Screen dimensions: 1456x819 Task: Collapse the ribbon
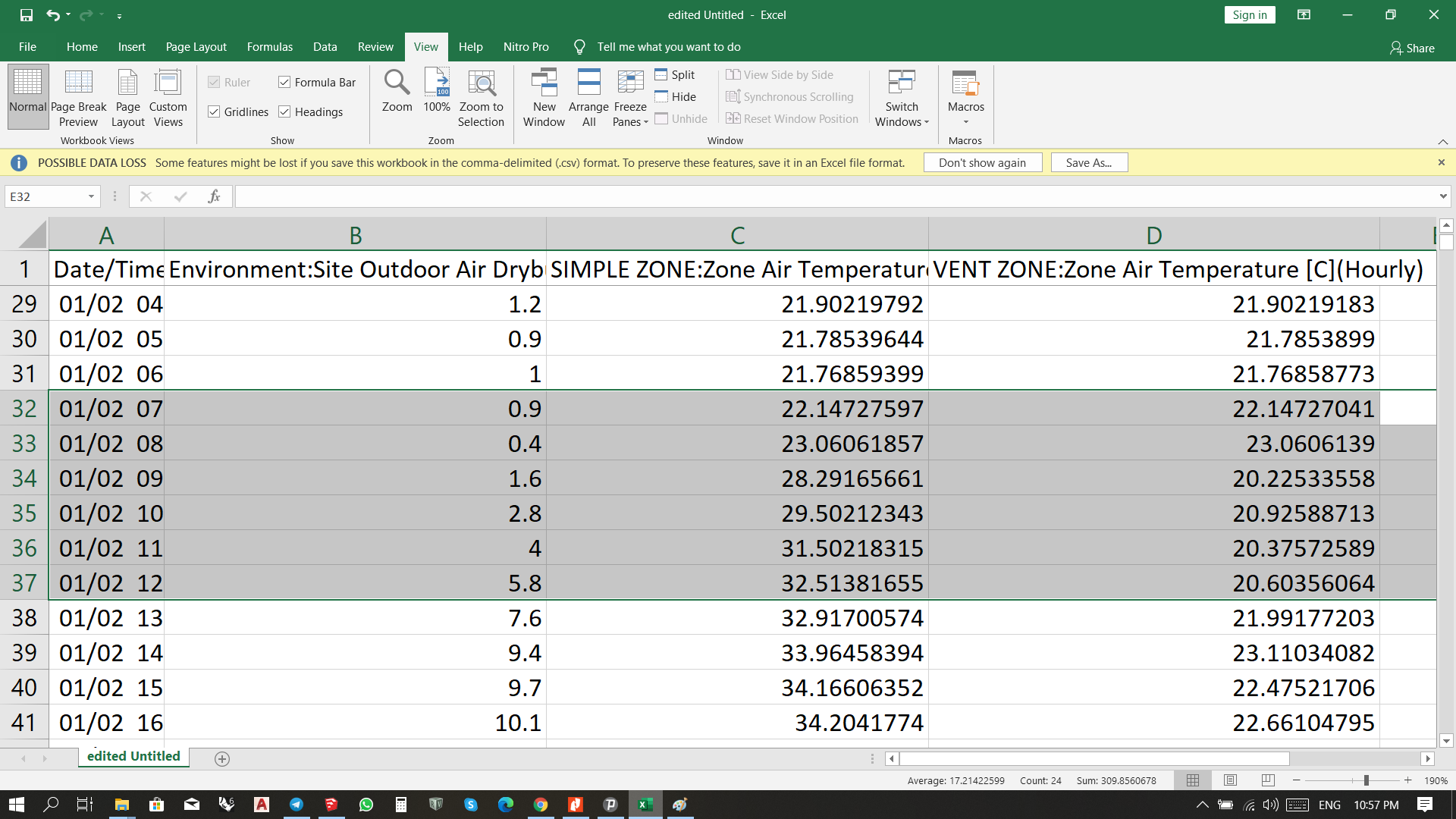pos(1442,142)
